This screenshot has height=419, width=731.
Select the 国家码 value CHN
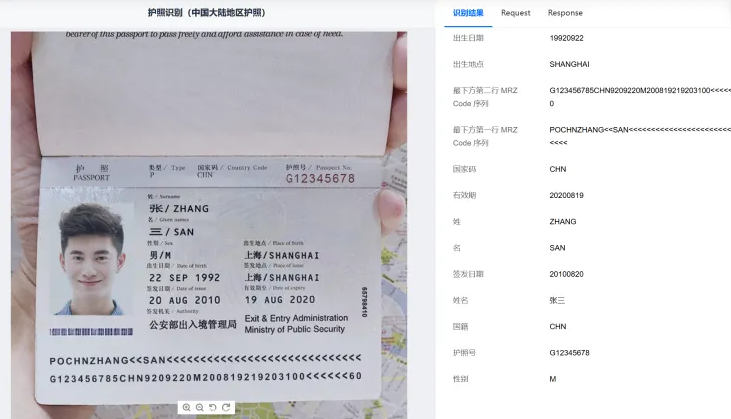pyautogui.click(x=558, y=169)
